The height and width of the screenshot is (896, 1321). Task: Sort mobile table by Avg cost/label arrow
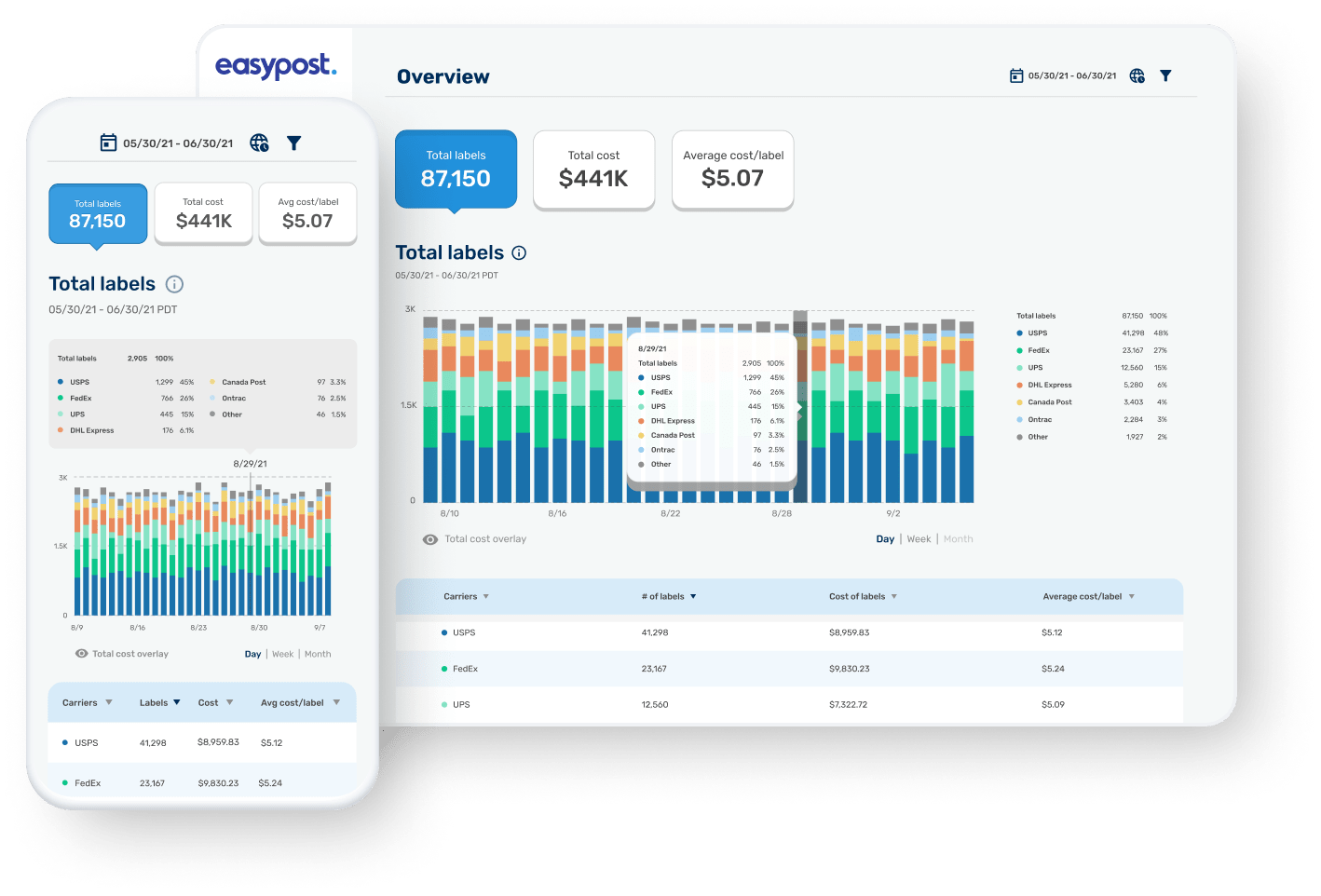pyautogui.click(x=336, y=702)
